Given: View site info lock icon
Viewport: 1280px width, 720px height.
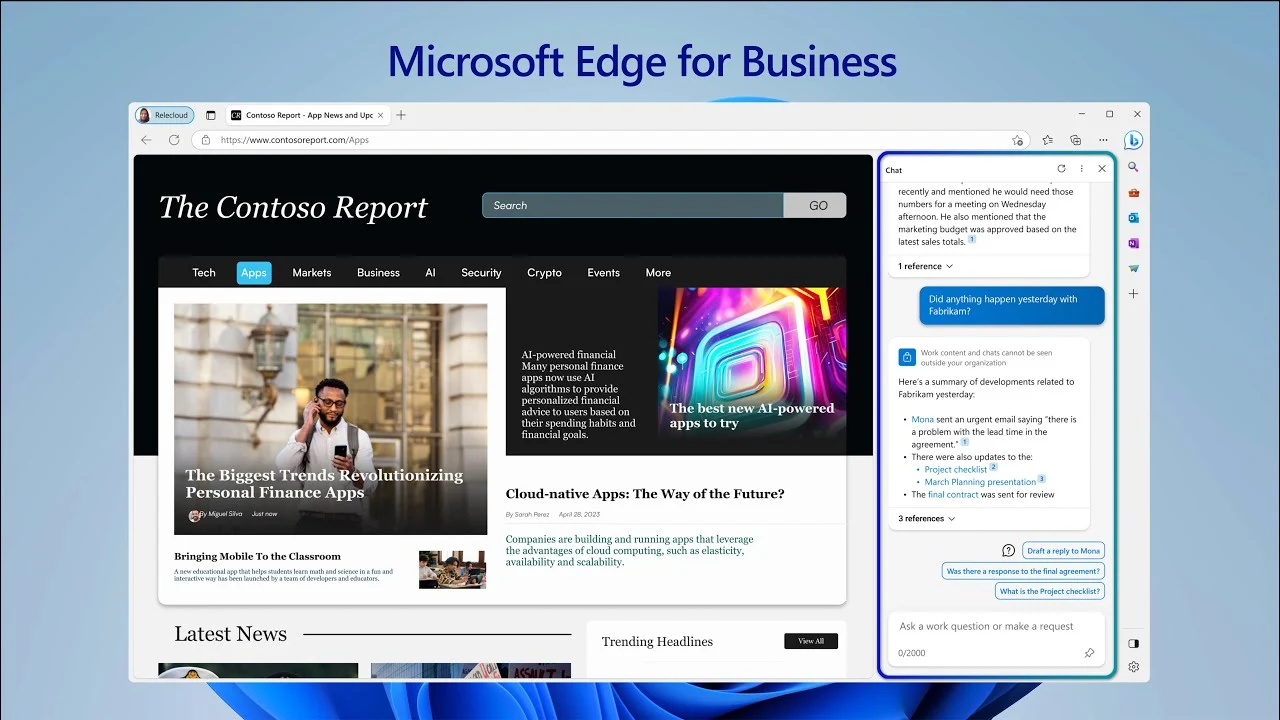Looking at the screenshot, I should (x=206, y=140).
